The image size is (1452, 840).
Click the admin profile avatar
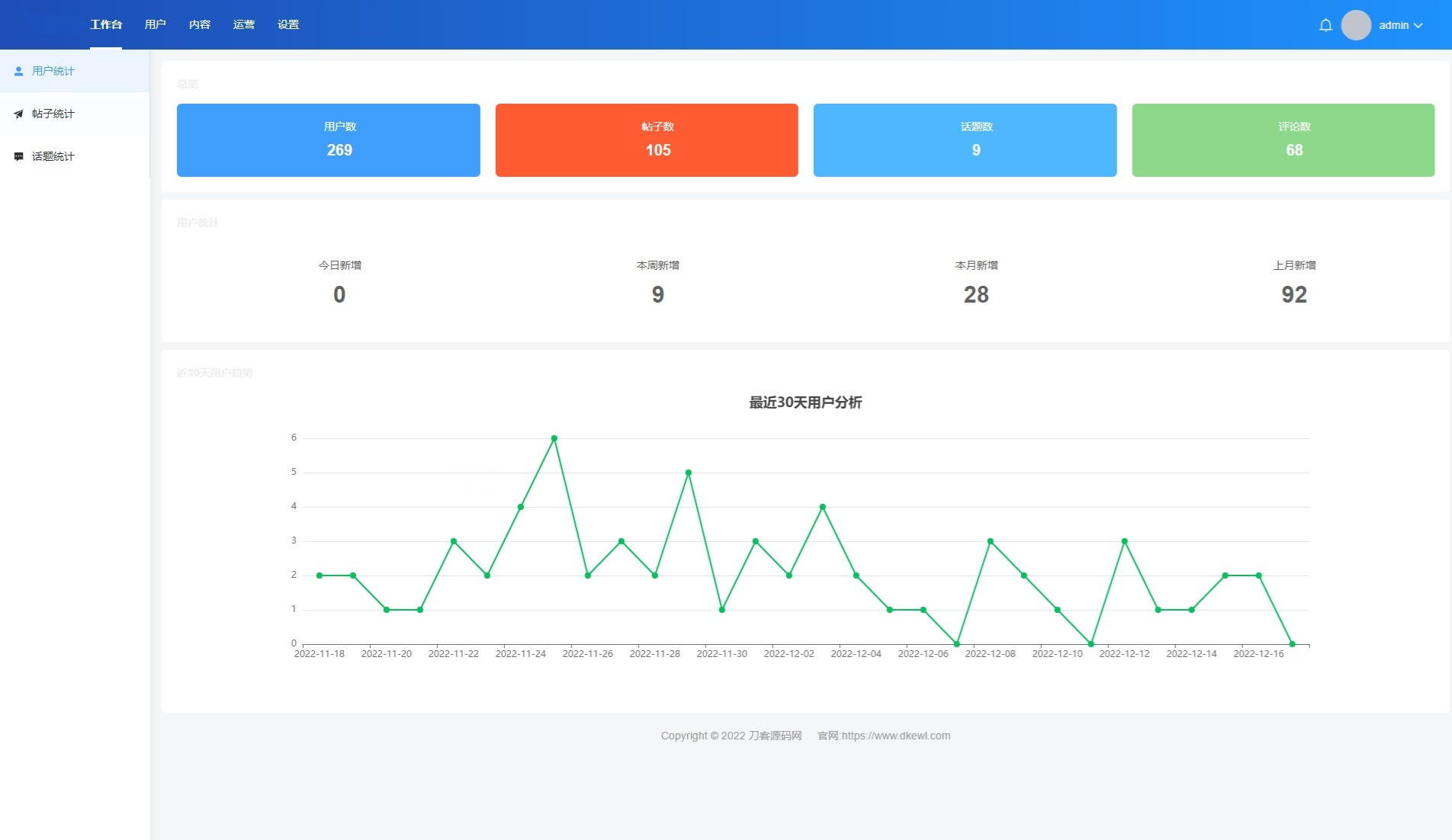[1355, 24]
